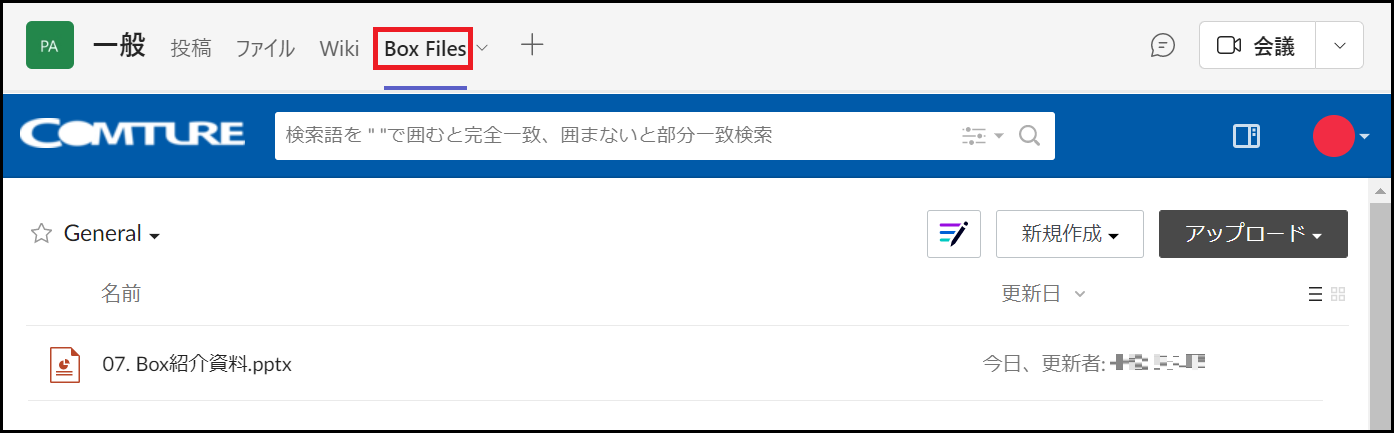Switch to the ファイル tab
The height and width of the screenshot is (433, 1394).
pos(265,48)
